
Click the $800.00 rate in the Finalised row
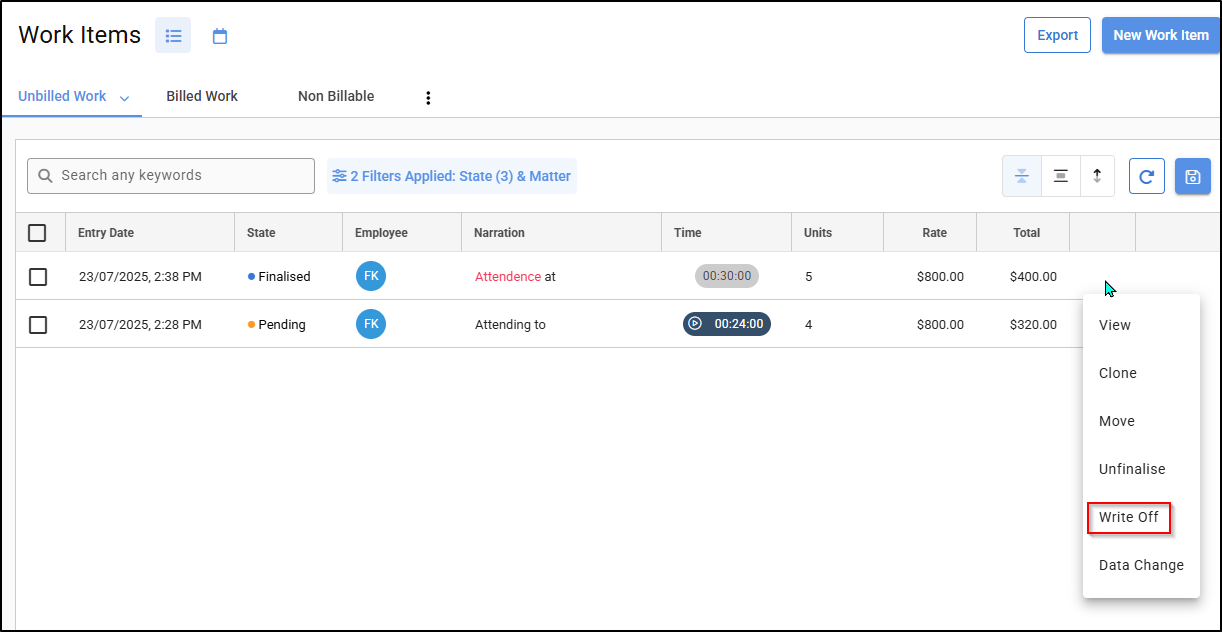[940, 277]
